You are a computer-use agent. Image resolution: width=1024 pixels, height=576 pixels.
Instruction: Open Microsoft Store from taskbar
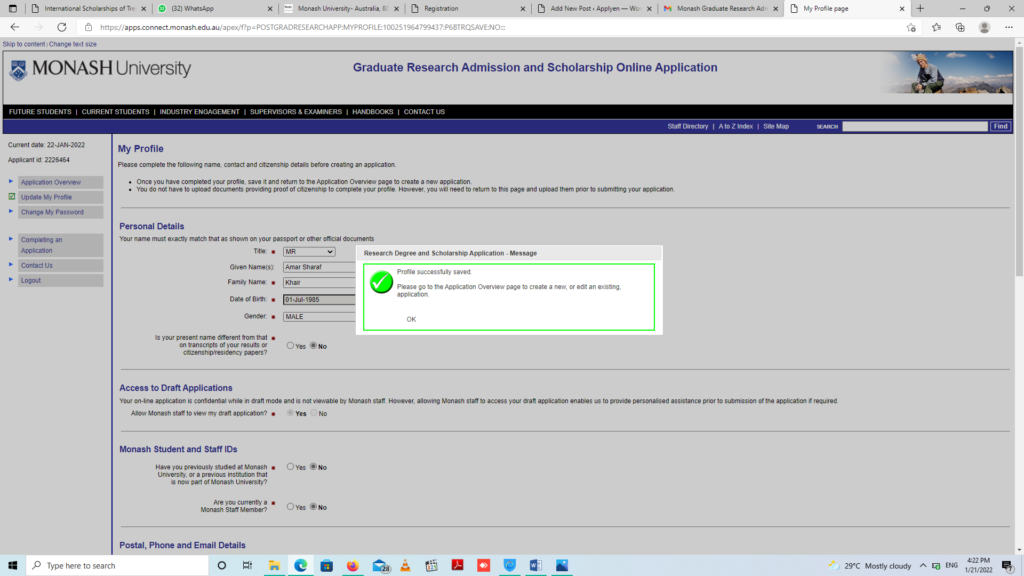[327, 566]
